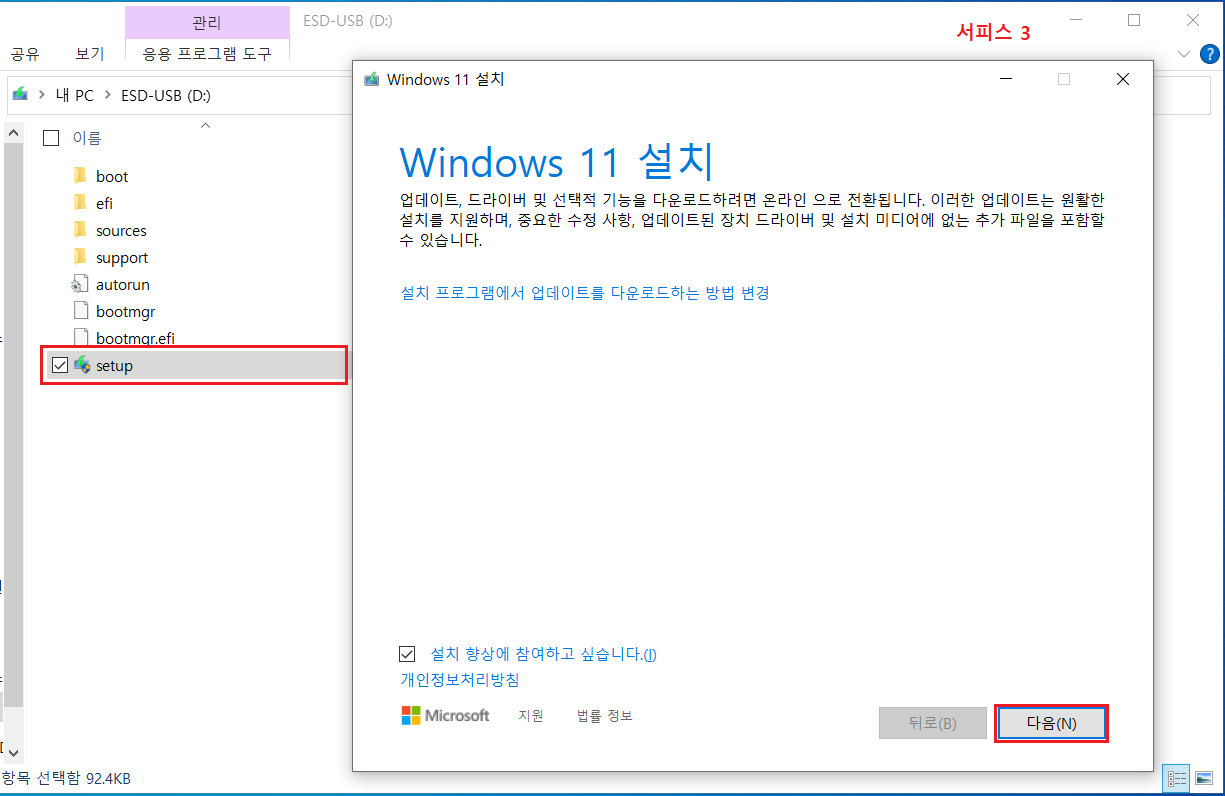This screenshot has height=796, width=1225.
Task: Open the 응용 프로그램 도구 tab
Action: (207, 54)
